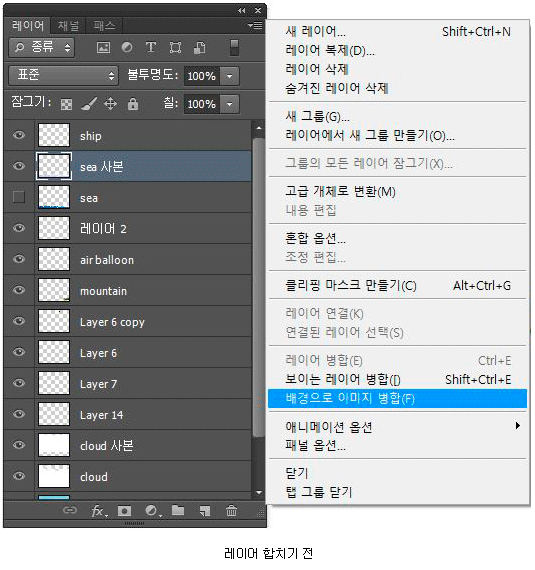Click the adjustment layer filter icon
This screenshot has width=535, height=570.
coord(127,47)
